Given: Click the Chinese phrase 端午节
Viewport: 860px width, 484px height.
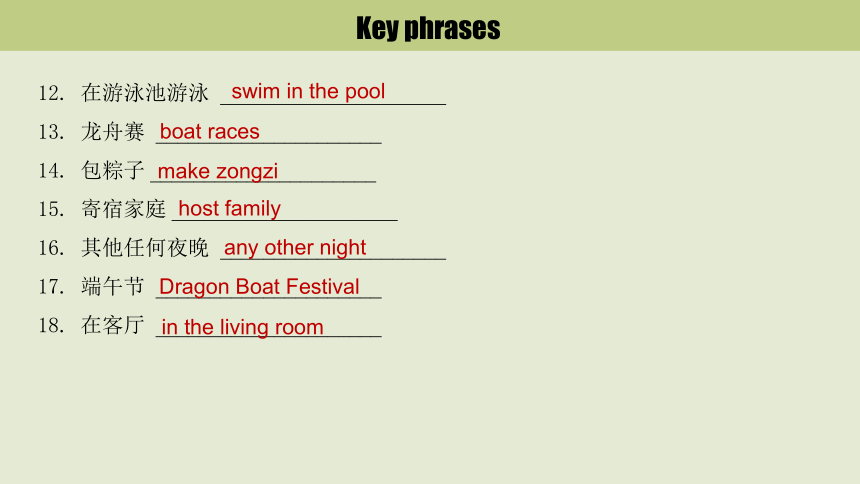Looking at the screenshot, I should pyautogui.click(x=113, y=286).
